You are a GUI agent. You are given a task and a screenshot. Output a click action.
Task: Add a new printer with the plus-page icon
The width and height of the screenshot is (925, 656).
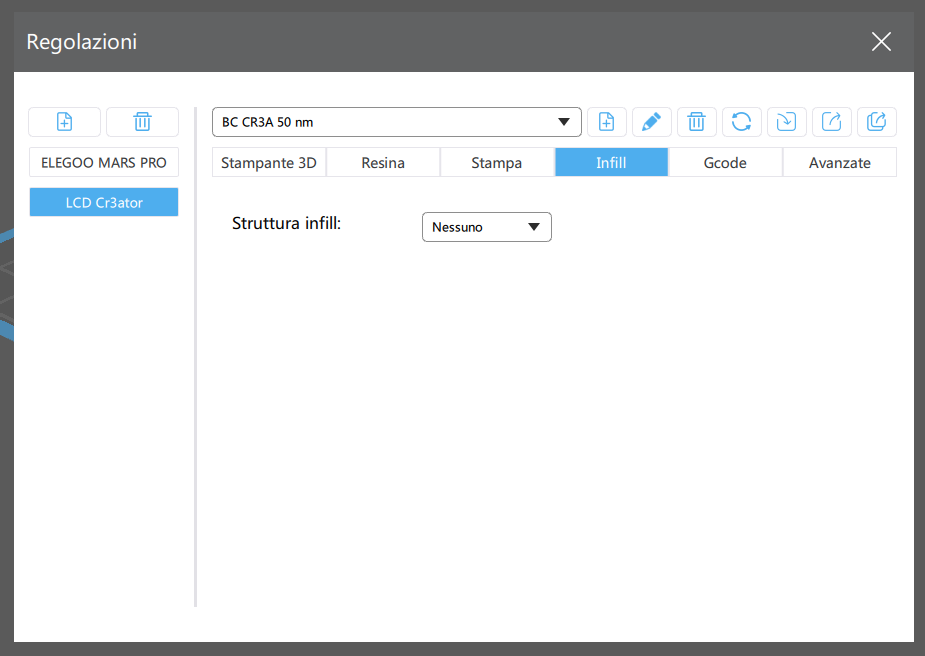(64, 122)
